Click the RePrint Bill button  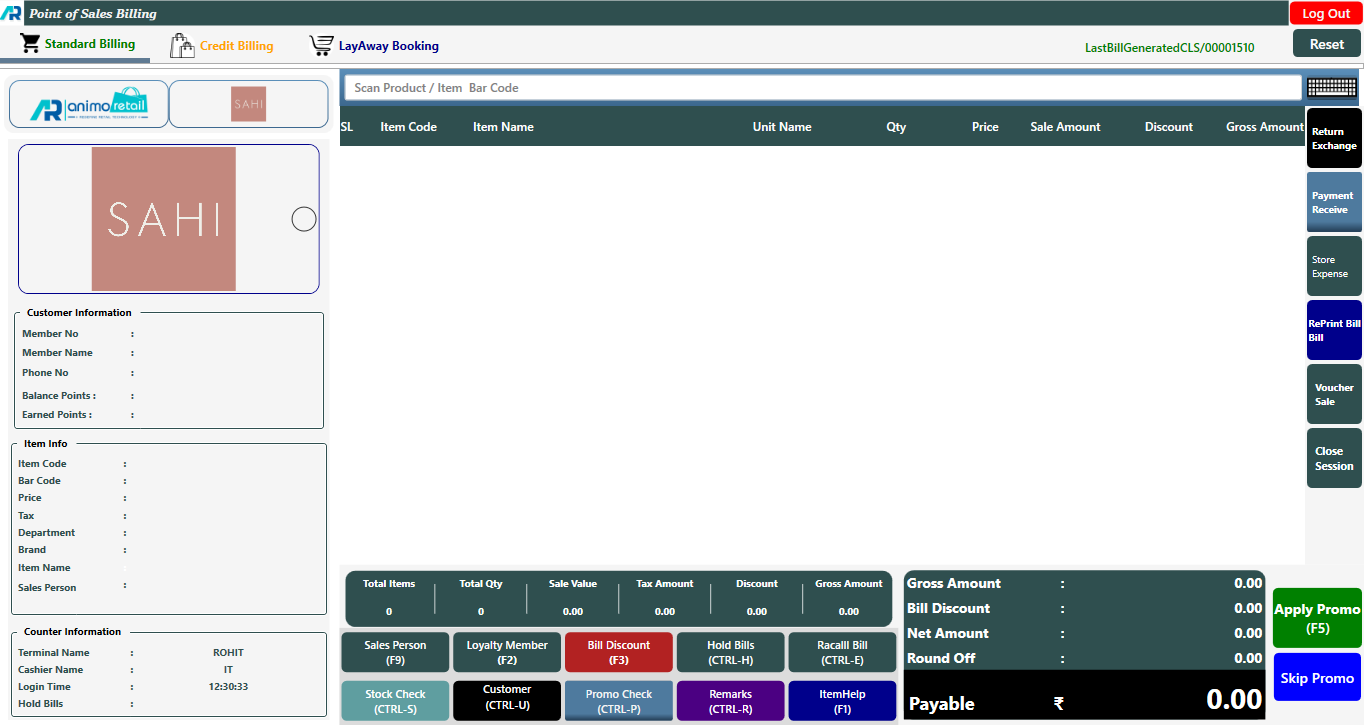pyautogui.click(x=1334, y=331)
